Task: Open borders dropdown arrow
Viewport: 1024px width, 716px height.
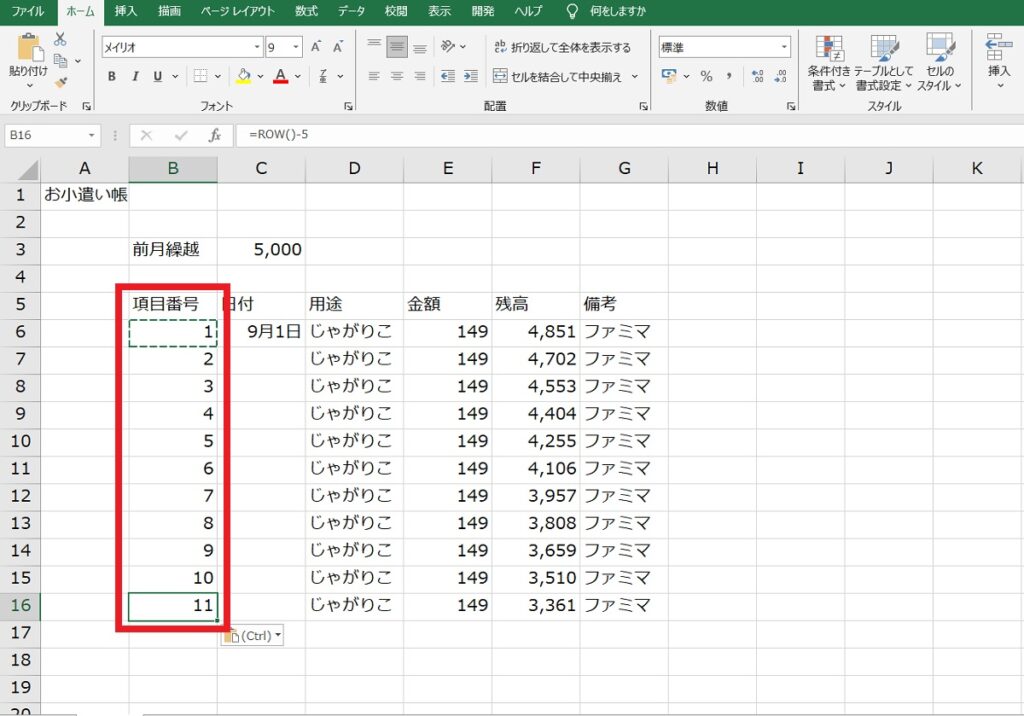Action: tap(217, 76)
